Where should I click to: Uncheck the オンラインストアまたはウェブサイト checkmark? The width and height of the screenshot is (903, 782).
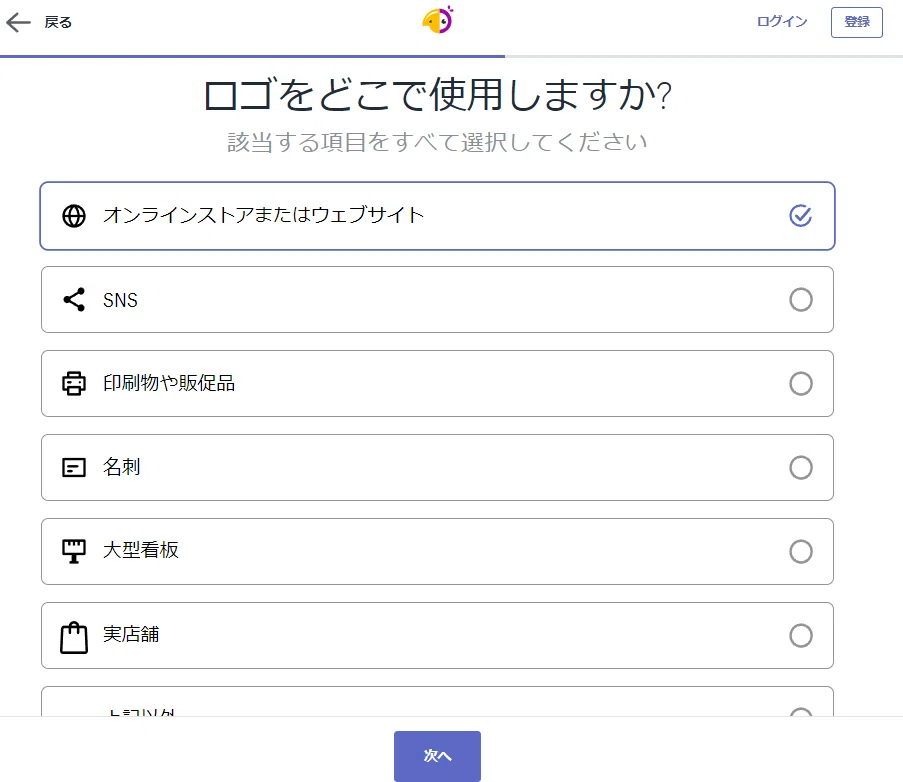800,216
